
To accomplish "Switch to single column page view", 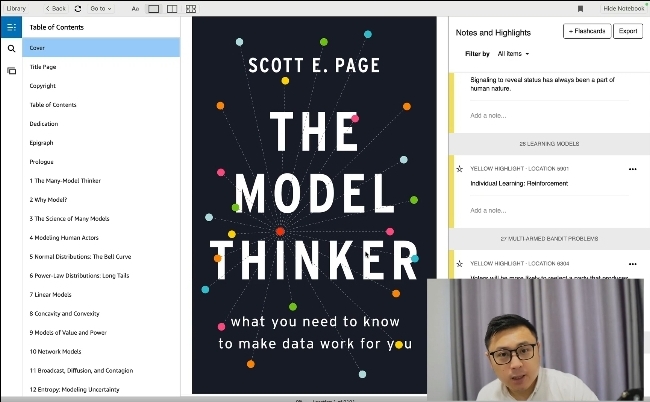I will pos(153,9).
